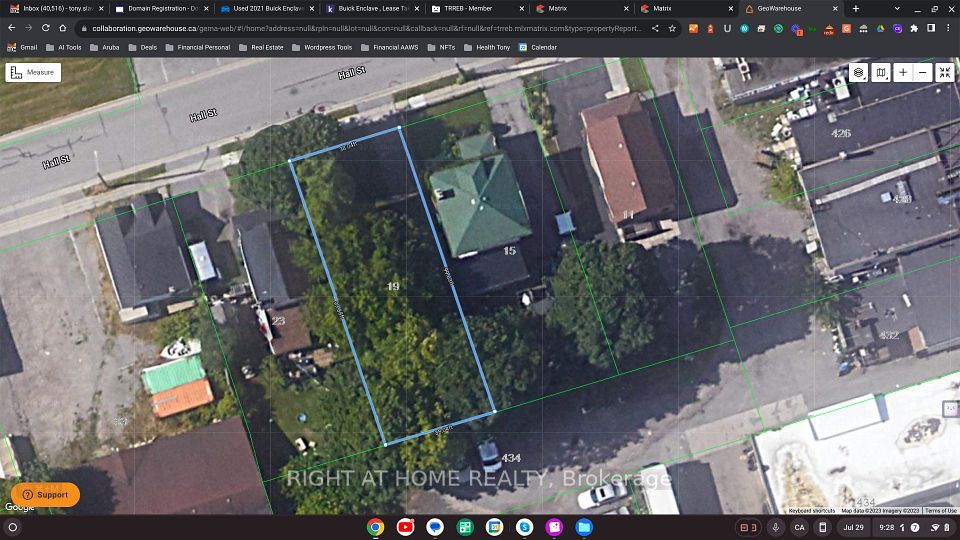The width and height of the screenshot is (960, 540).
Task: Click the collapse fullscreen map icon
Action: 945,72
